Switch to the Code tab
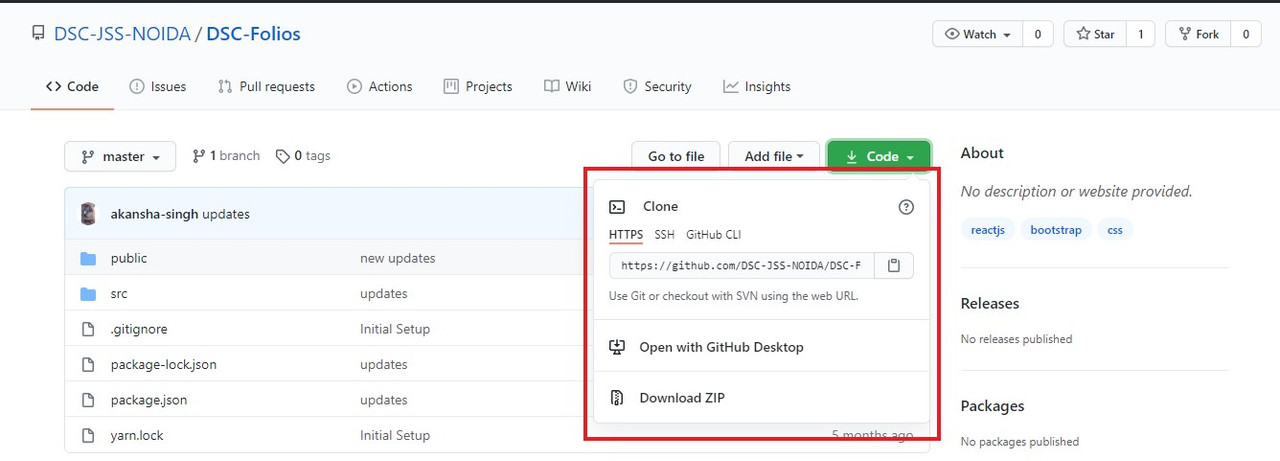Image resolution: width=1280 pixels, height=461 pixels. (72, 87)
